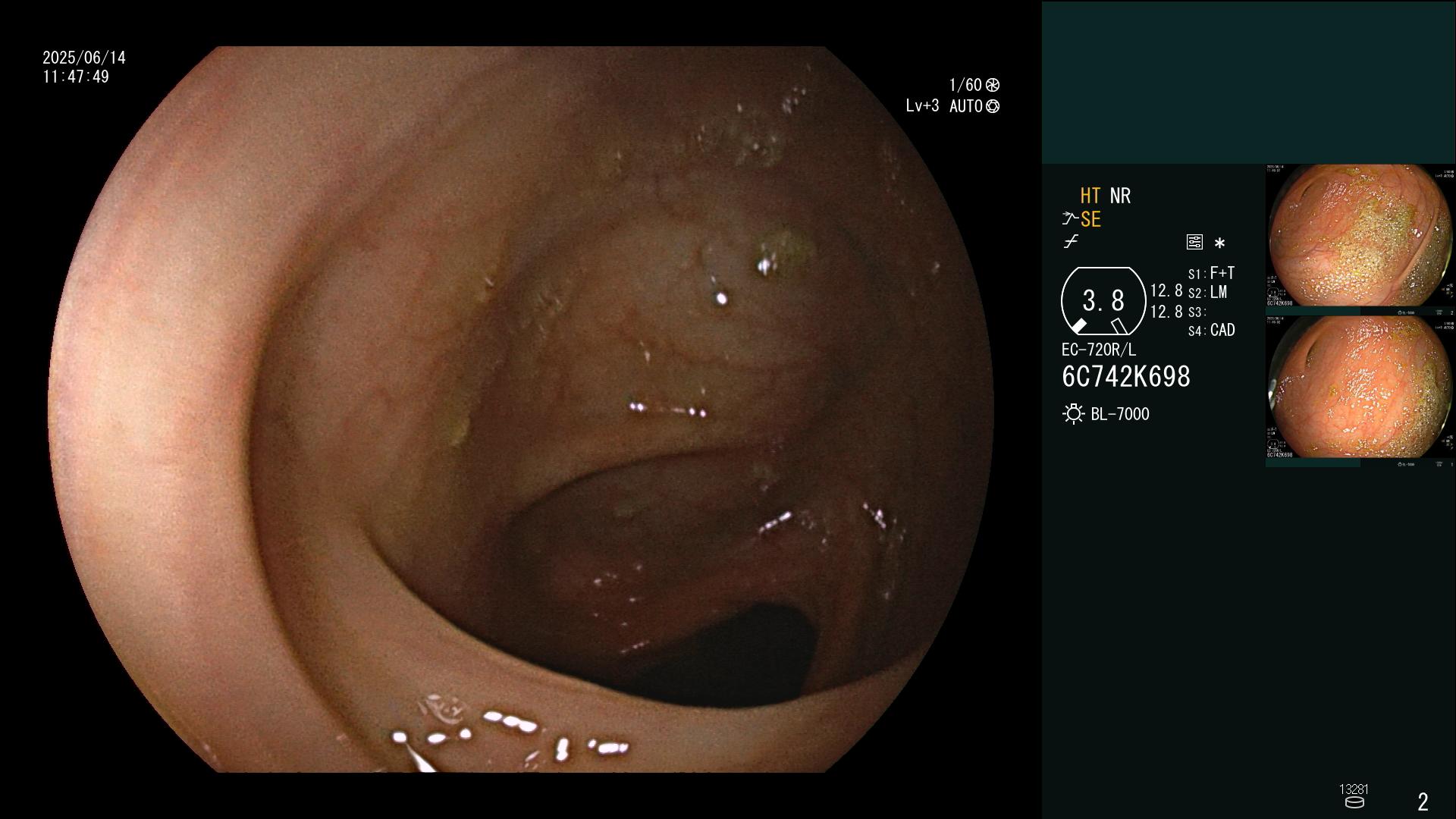Click the Lv+3 brightness level text

(922, 106)
